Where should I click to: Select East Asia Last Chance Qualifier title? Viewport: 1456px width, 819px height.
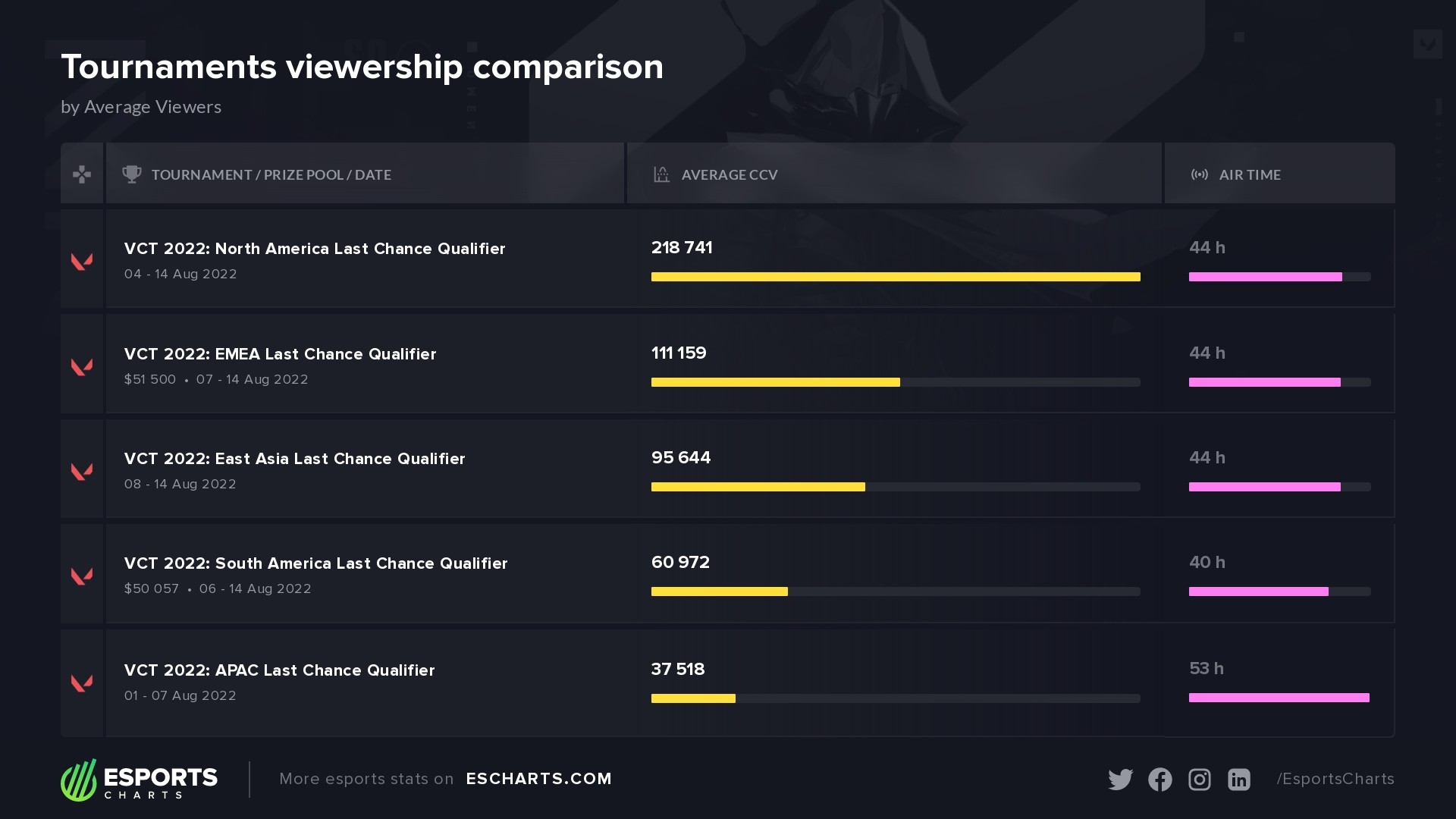pyautogui.click(x=294, y=459)
